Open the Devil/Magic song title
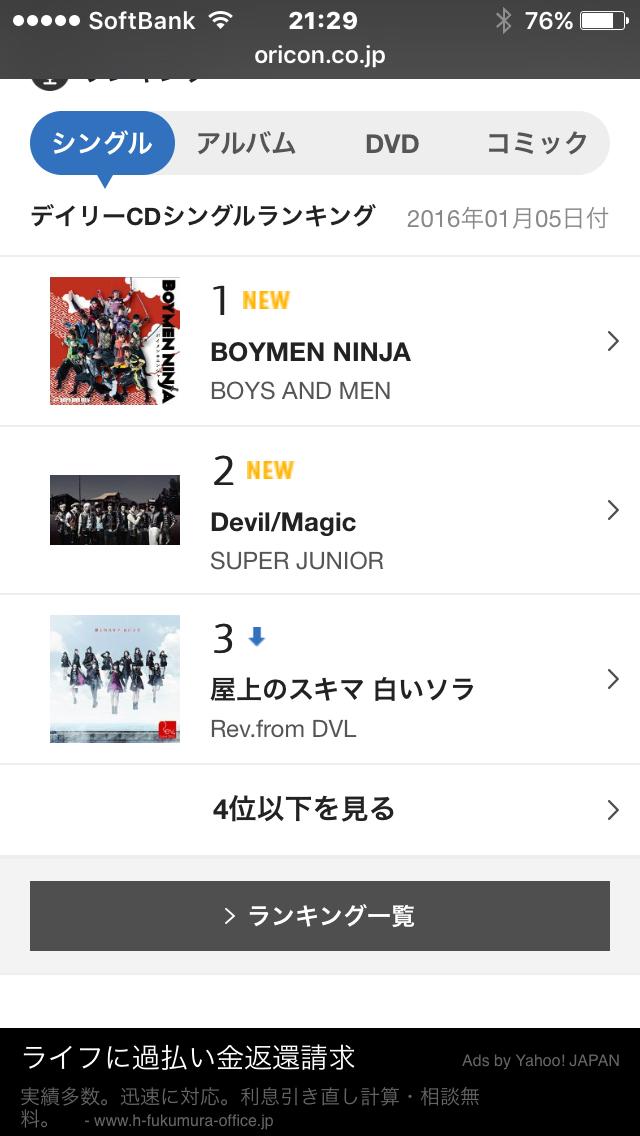640x1136 pixels. pyautogui.click(x=283, y=522)
